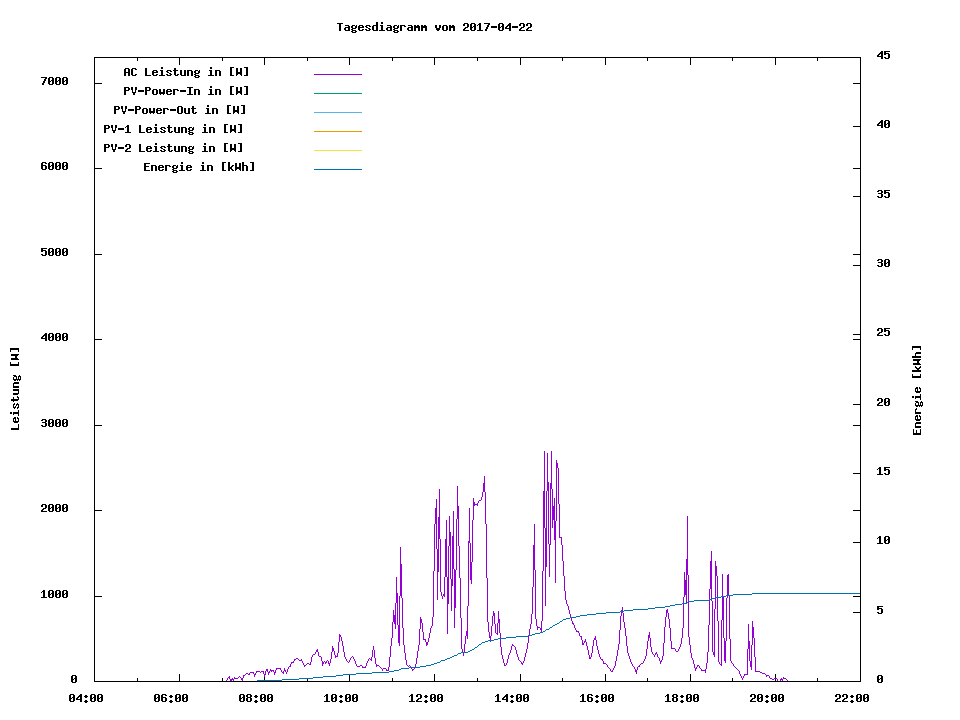Click the purple line sample beside AC Leistung

(337, 74)
